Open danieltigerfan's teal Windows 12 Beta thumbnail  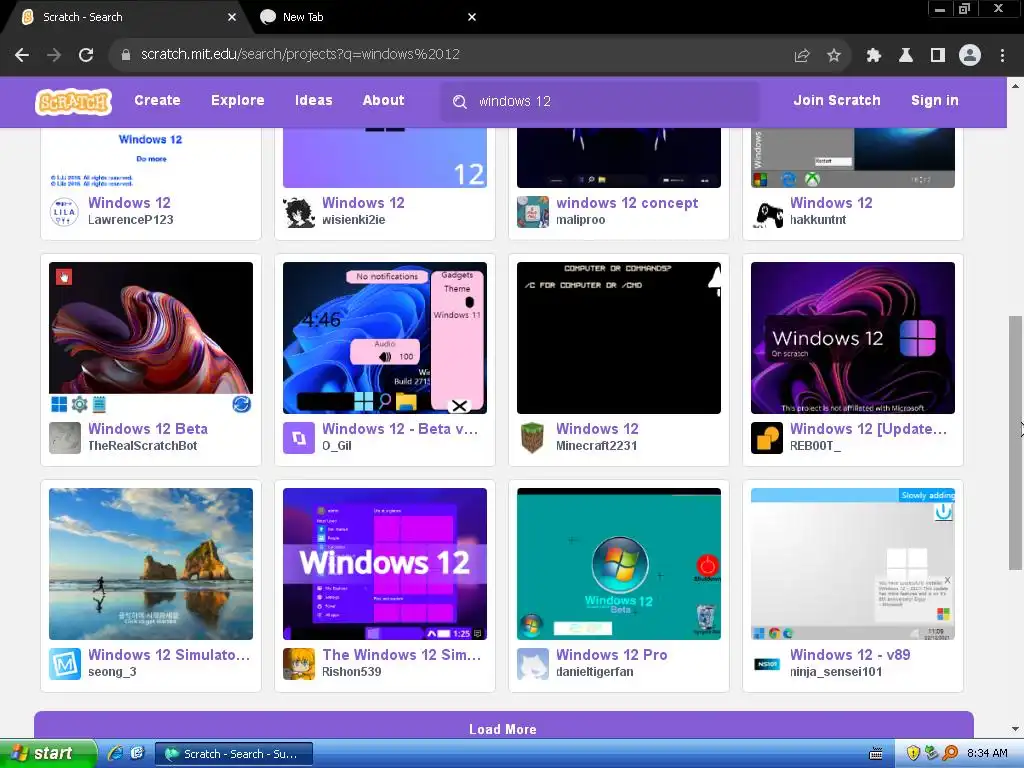coord(618,564)
